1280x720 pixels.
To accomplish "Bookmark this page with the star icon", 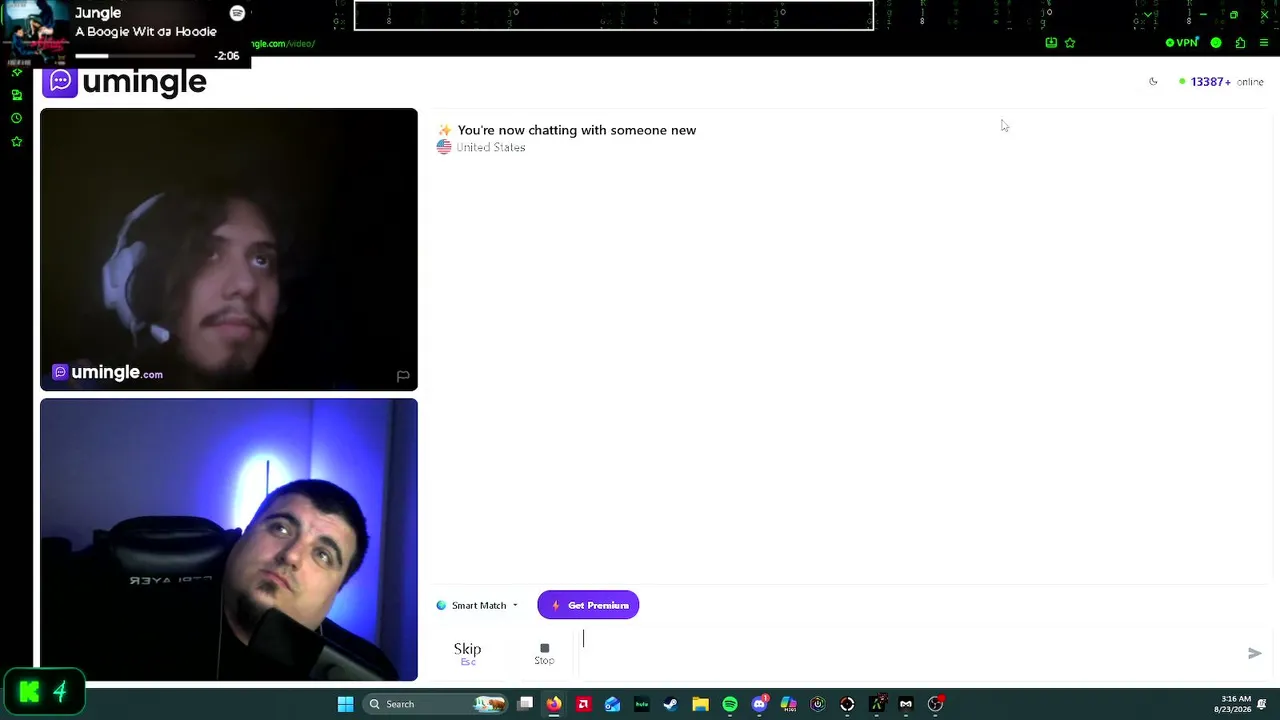I will pos(1070,43).
